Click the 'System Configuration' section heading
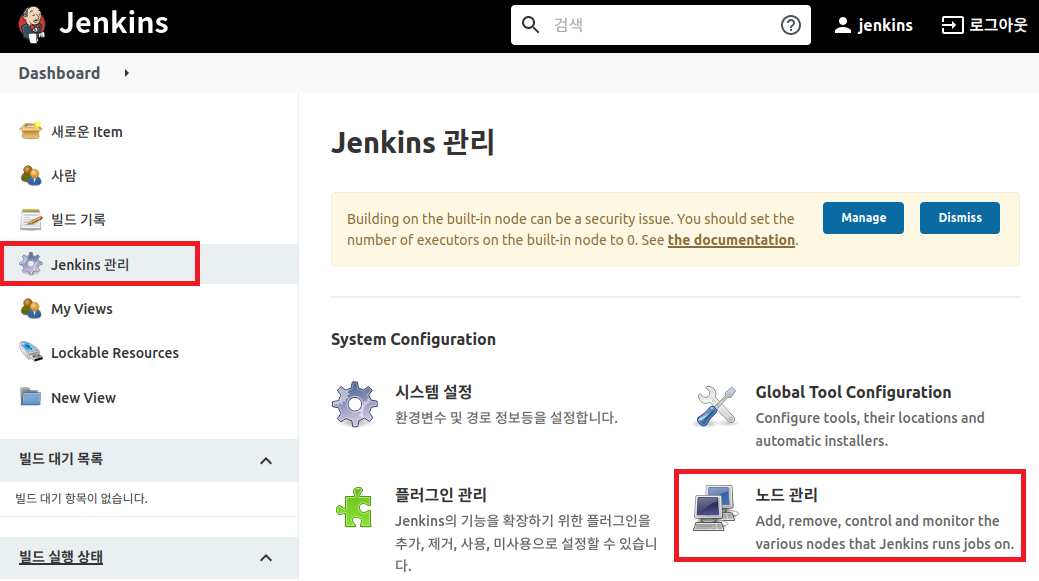1039x581 pixels. [413, 339]
